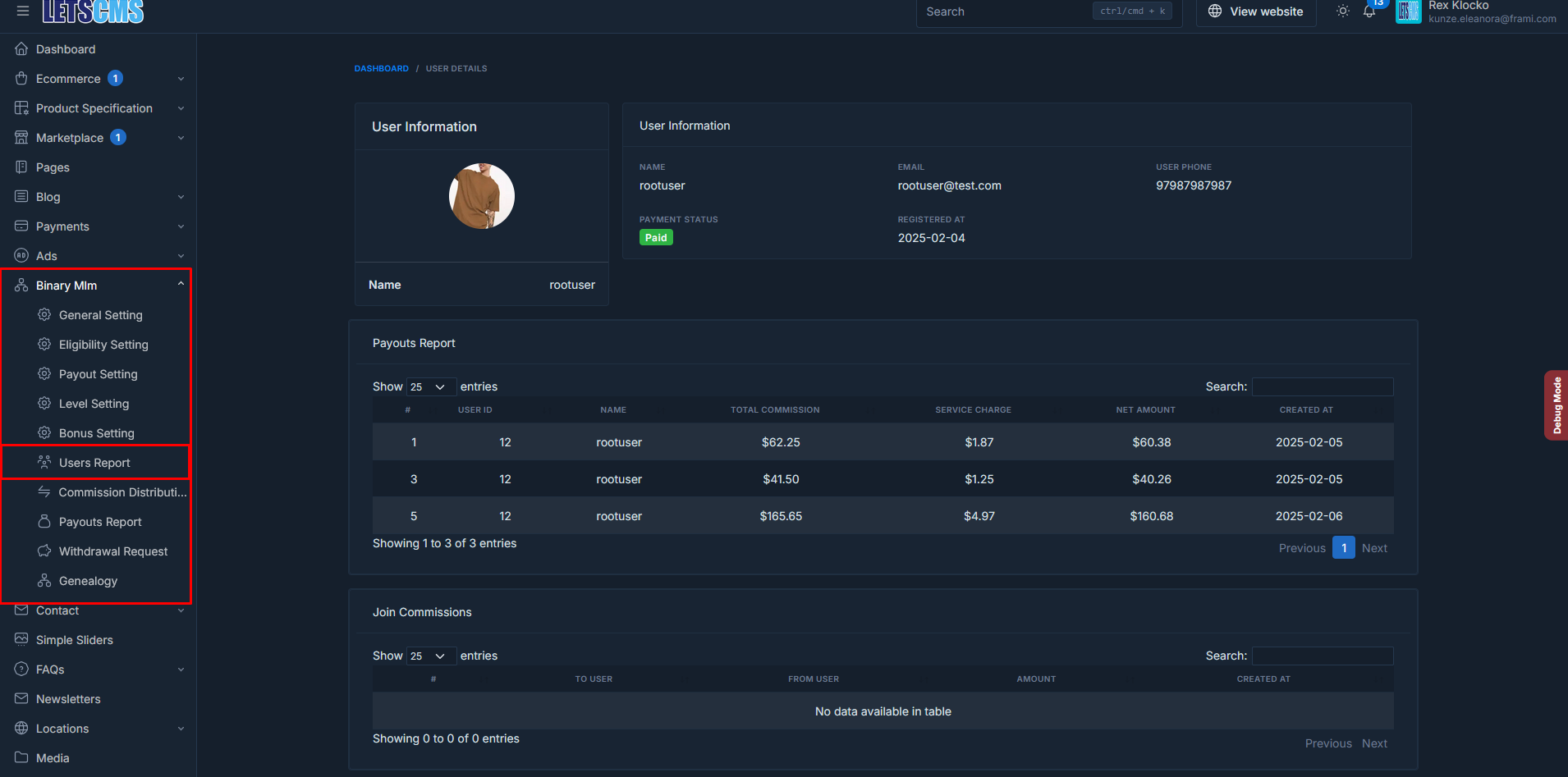Open the Newsletters menu entry
The height and width of the screenshot is (777, 1568).
click(67, 698)
